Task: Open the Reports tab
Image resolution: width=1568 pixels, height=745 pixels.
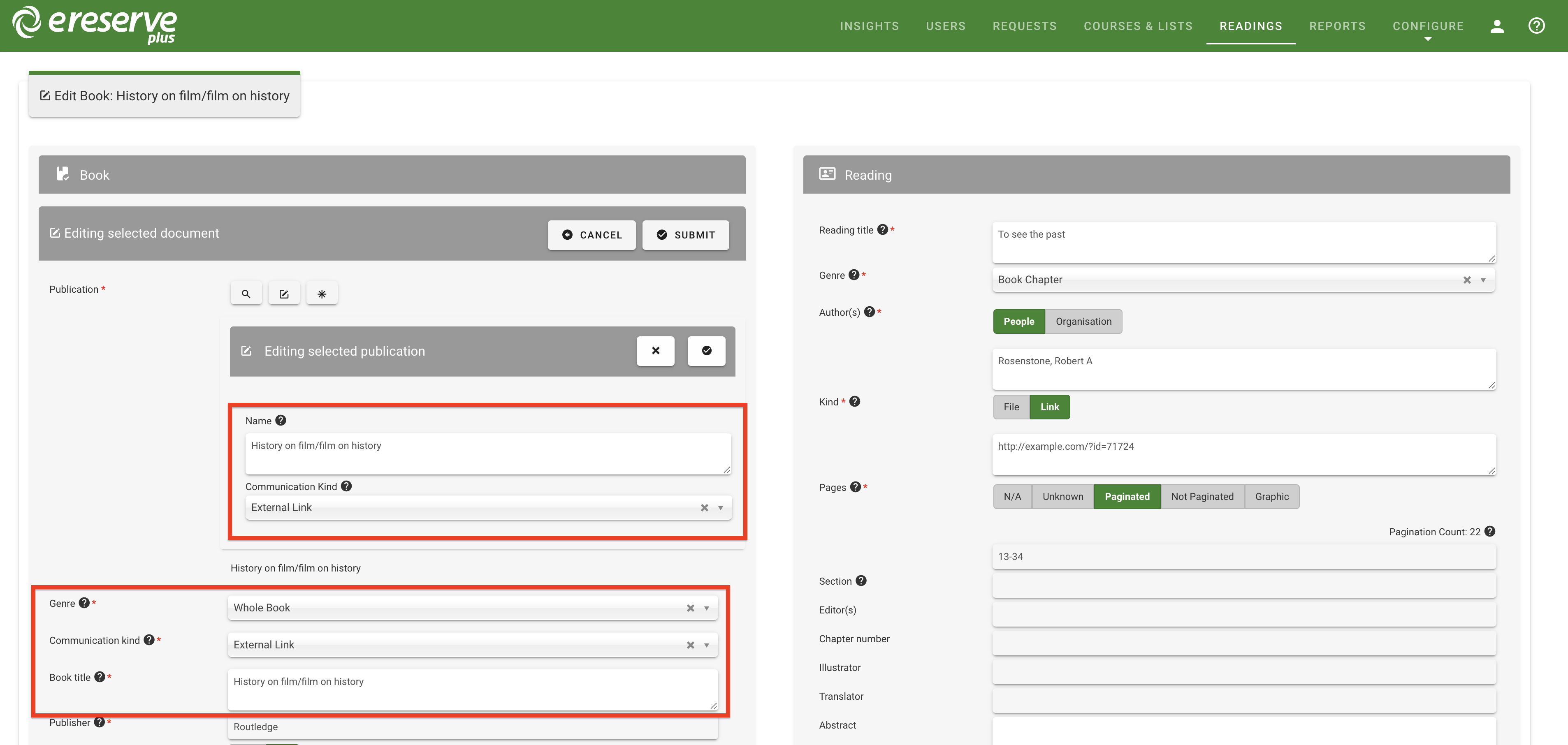Action: coord(1337,26)
